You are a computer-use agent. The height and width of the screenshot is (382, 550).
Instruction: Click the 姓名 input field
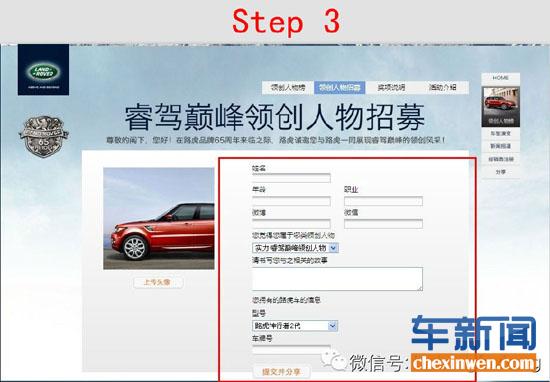[291, 178]
